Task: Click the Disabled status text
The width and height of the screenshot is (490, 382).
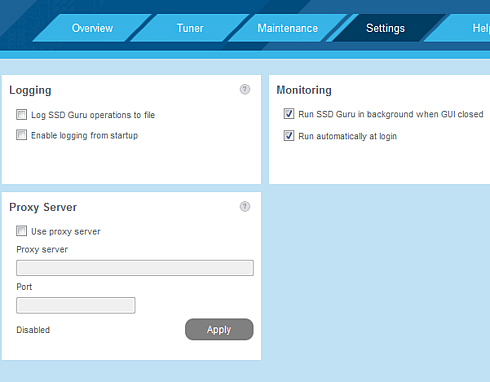Action: click(33, 330)
